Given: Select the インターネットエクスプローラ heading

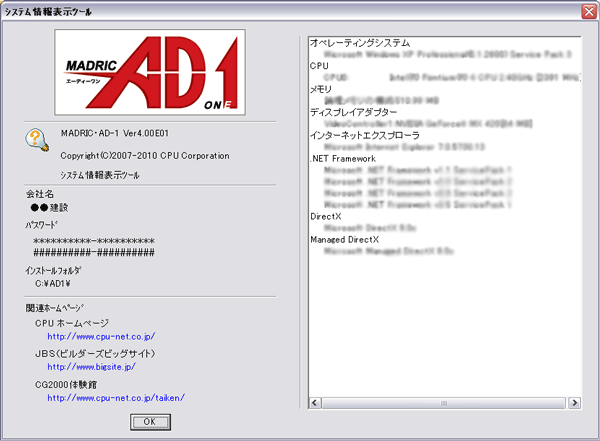Looking at the screenshot, I should (365, 135).
